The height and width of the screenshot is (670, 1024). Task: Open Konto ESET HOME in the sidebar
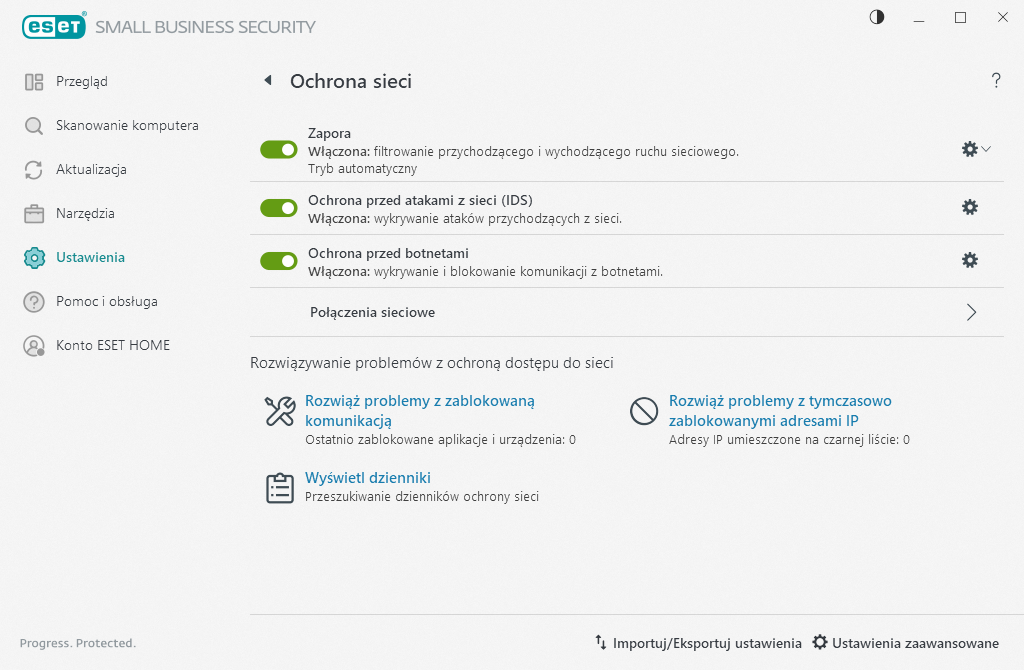click(112, 345)
